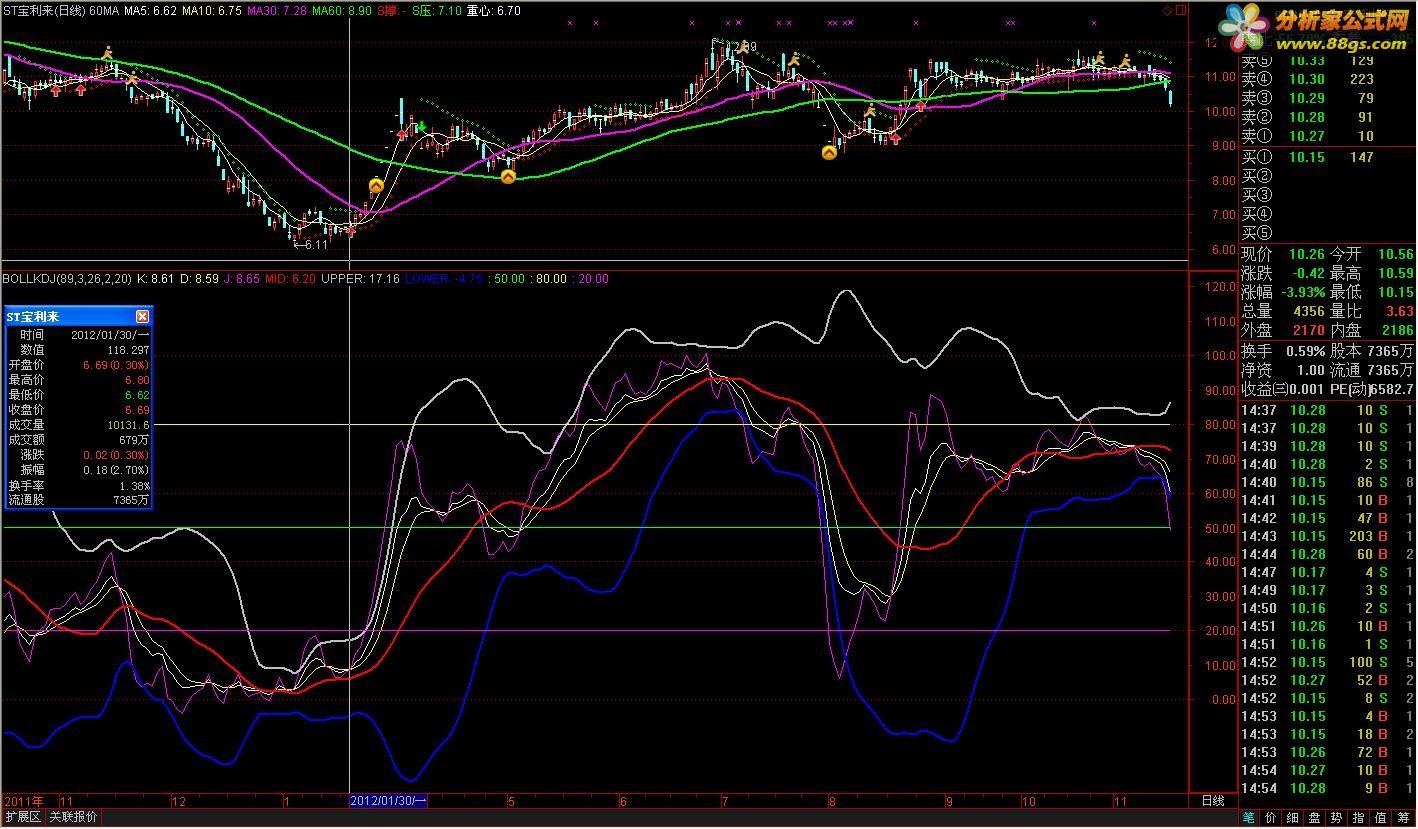Viewport: 1418px width, 829px height.
Task: Click the 6.11 low price label on chart
Action: (x=315, y=243)
